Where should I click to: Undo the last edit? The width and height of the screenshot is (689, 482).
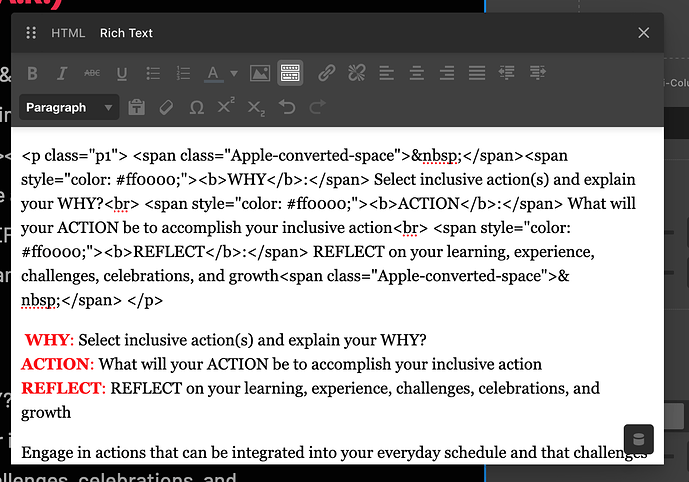pos(287,107)
